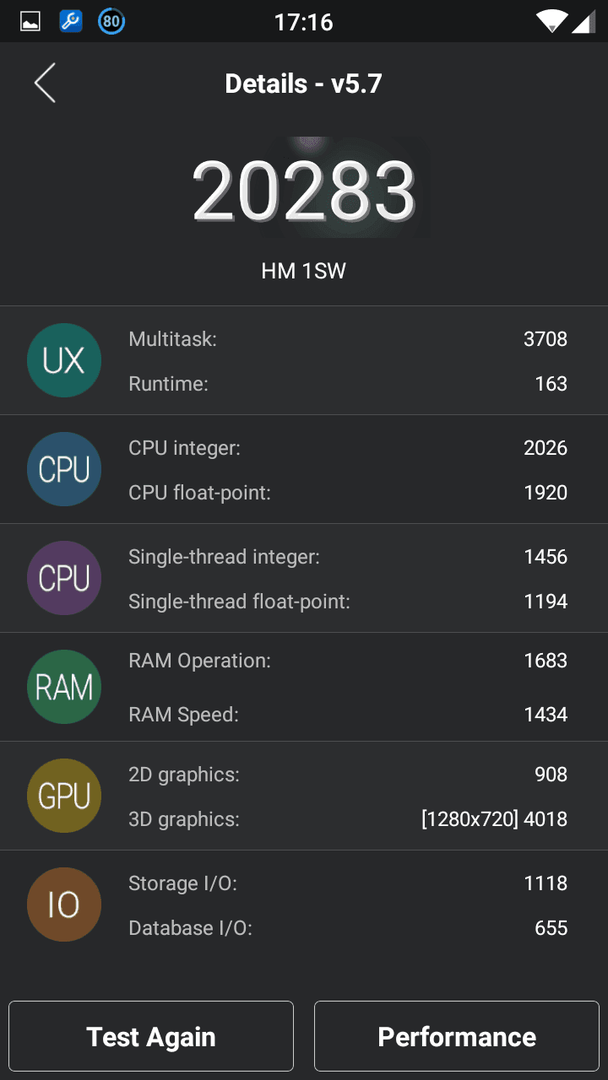Tap the purple CPU circle icon
608x1080 pixels.
64,578
